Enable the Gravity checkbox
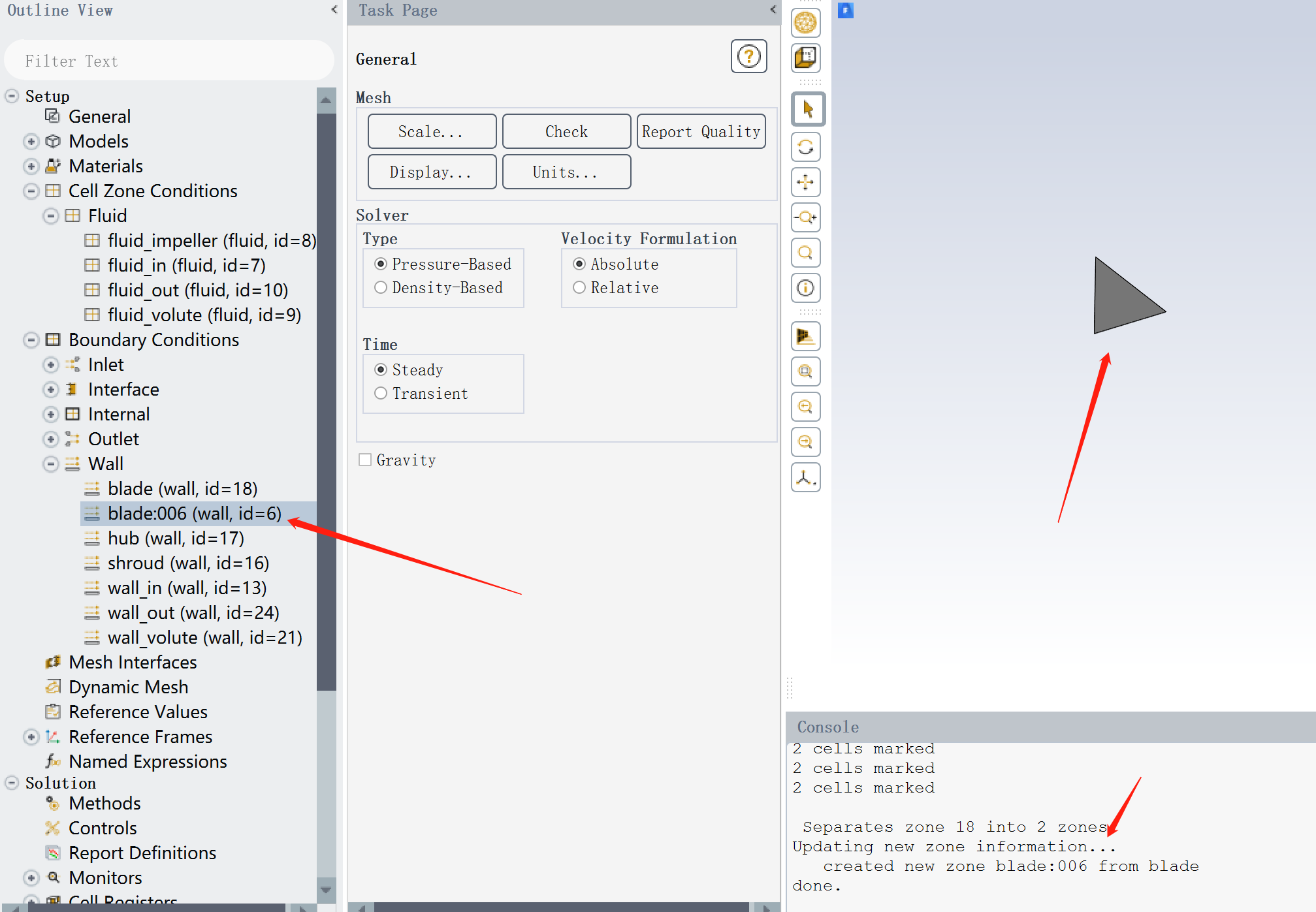The width and height of the screenshot is (1316, 912). pyautogui.click(x=365, y=460)
